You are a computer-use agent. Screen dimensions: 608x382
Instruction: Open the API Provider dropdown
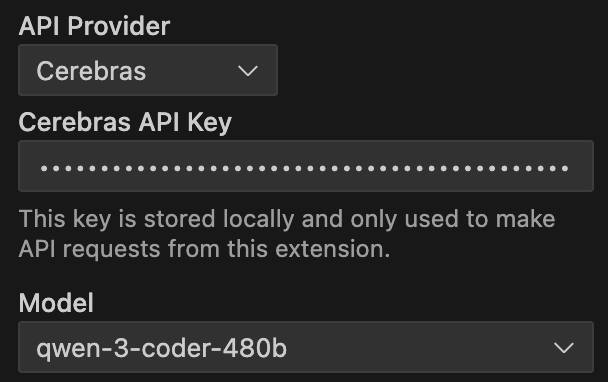tap(148, 70)
